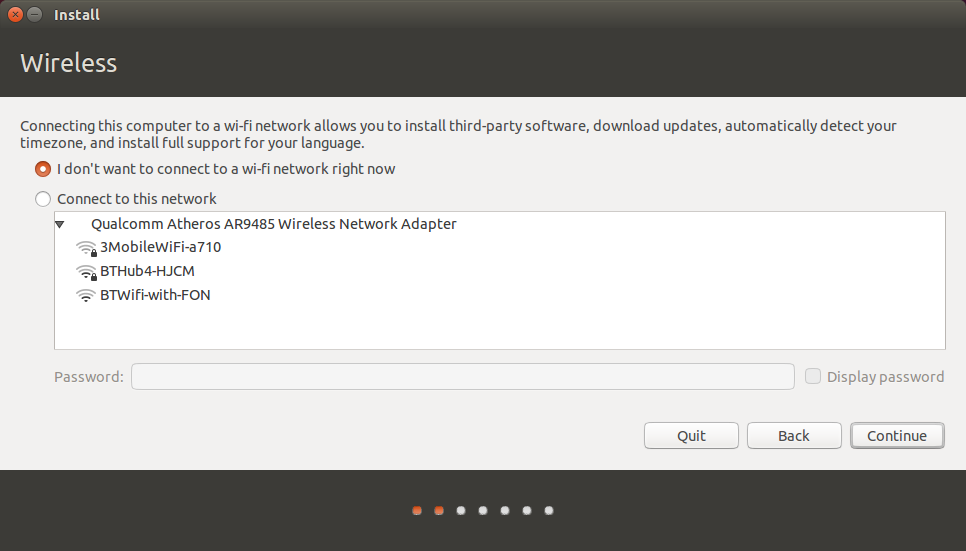Collapse the Qualcomm Atheros adapter tree arrow
This screenshot has height=551, width=966.
pos(61,225)
